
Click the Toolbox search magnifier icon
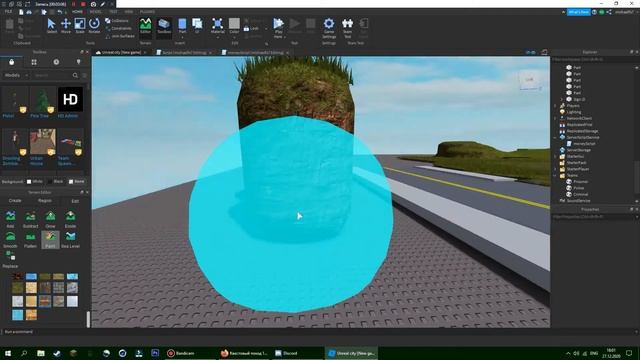[x=75, y=76]
